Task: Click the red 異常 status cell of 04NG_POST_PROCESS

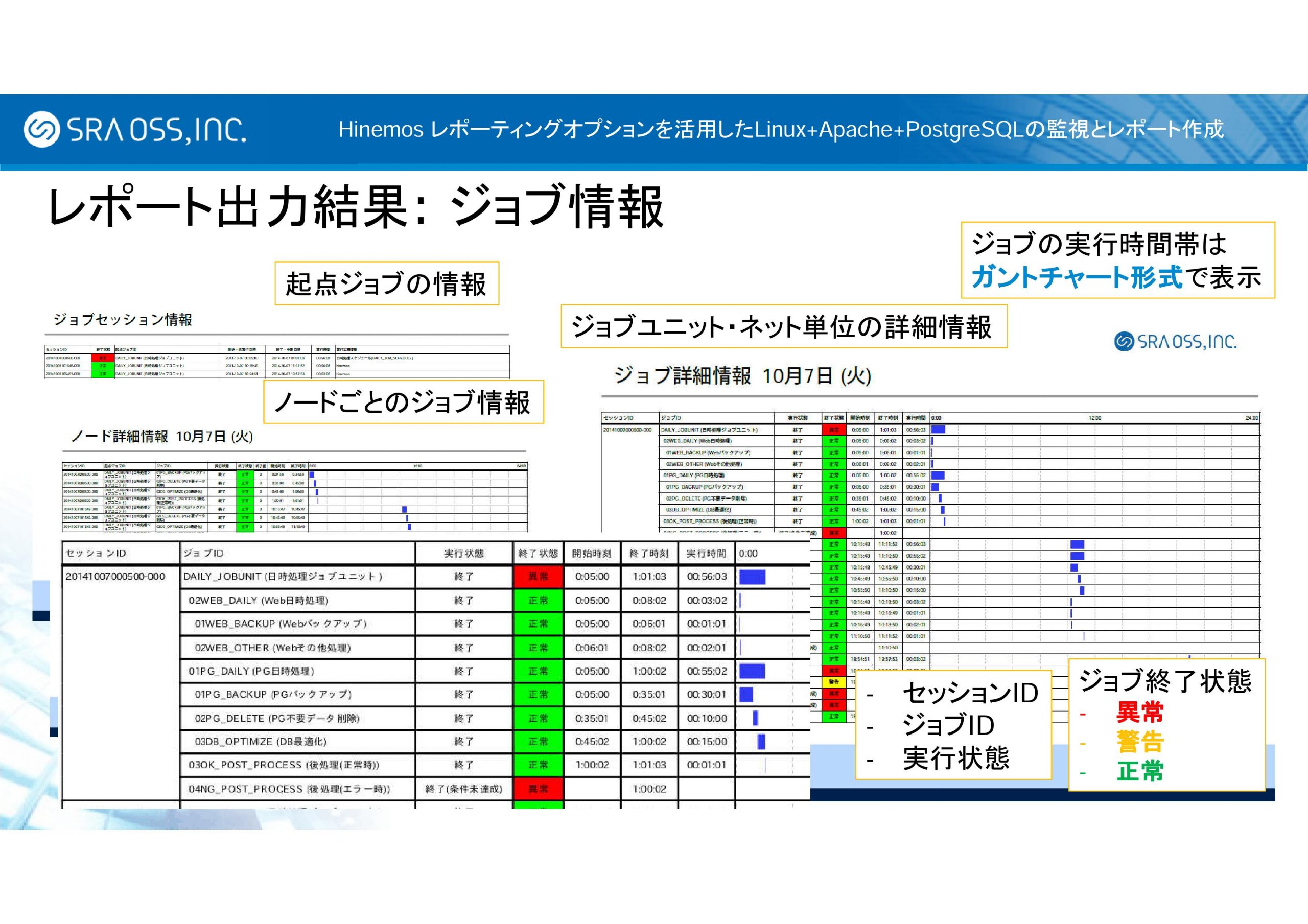Action: [538, 789]
